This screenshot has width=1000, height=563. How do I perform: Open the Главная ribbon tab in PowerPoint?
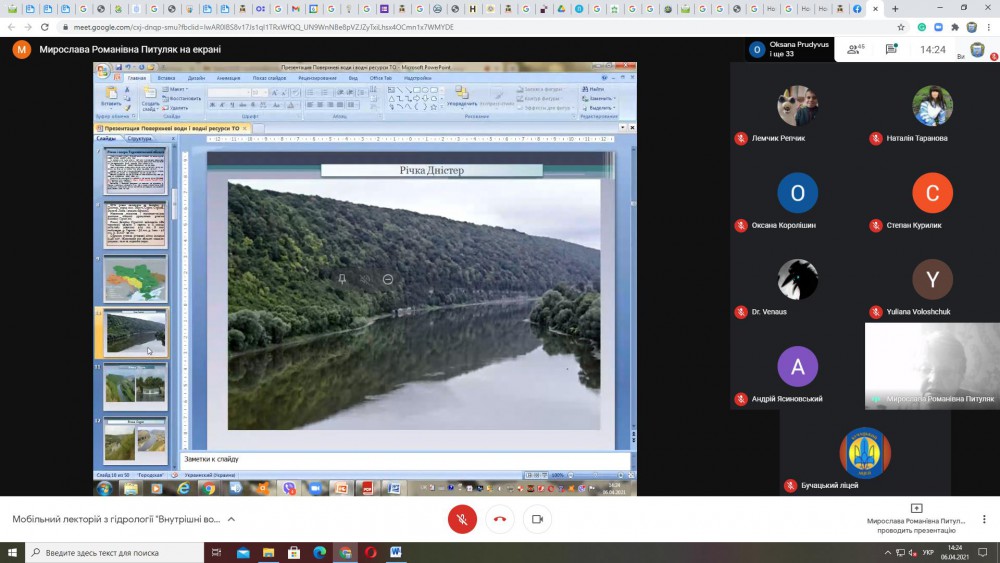(x=136, y=78)
